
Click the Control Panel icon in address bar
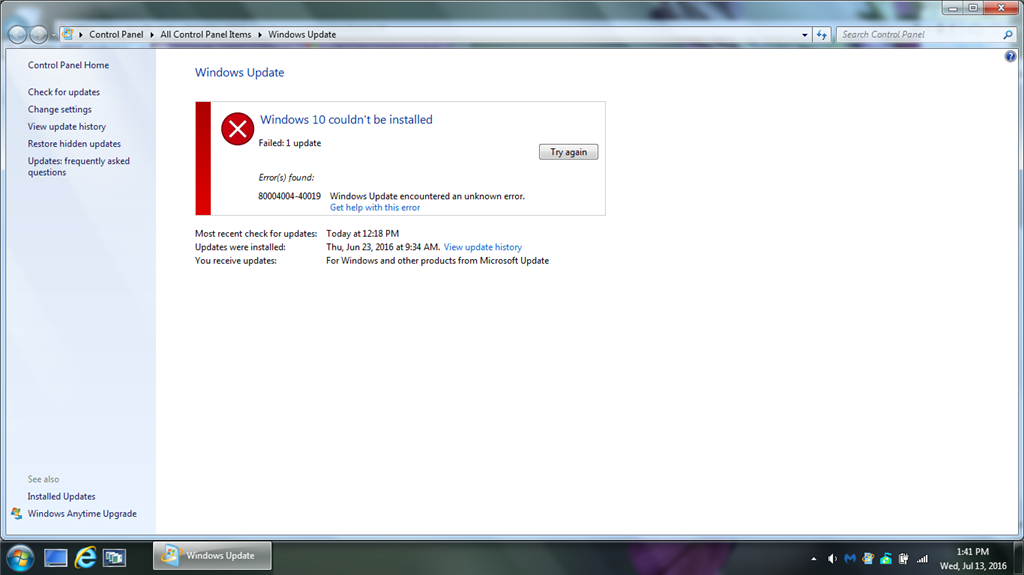[x=68, y=34]
